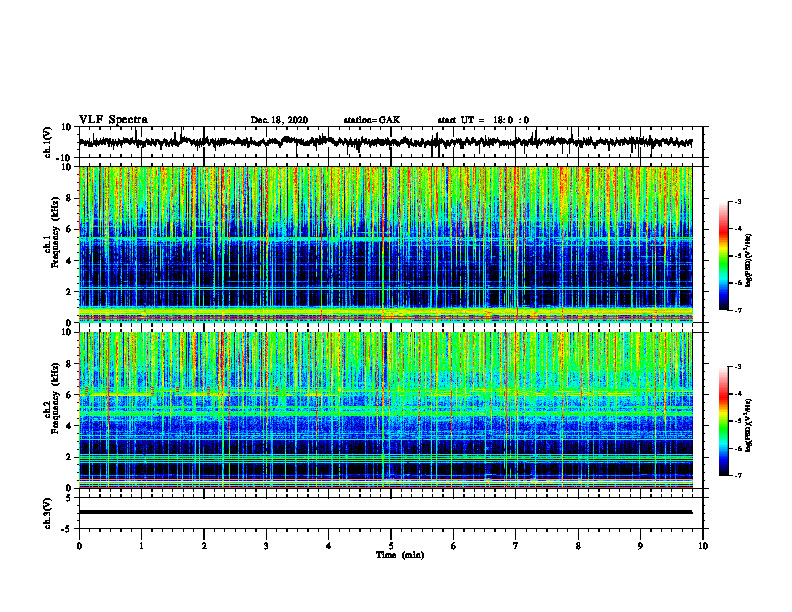Click time-axis tick label "2"

[x=204, y=546]
